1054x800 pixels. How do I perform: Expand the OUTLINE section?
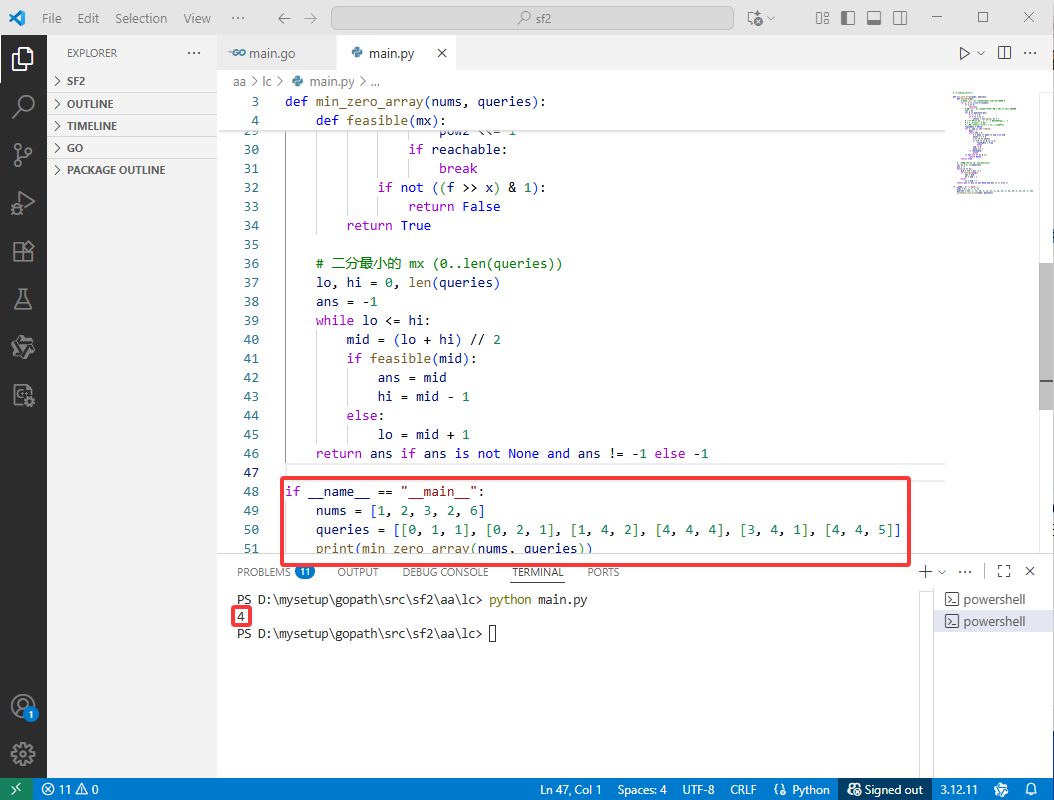pos(132,104)
